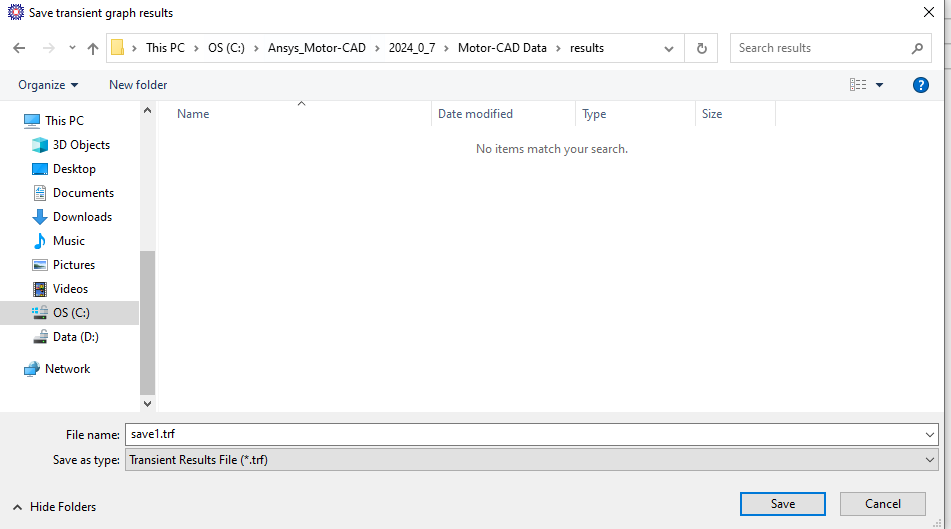This screenshot has width=951, height=529.
Task: Open 3D Objects in navigation pane
Action: [x=81, y=145]
